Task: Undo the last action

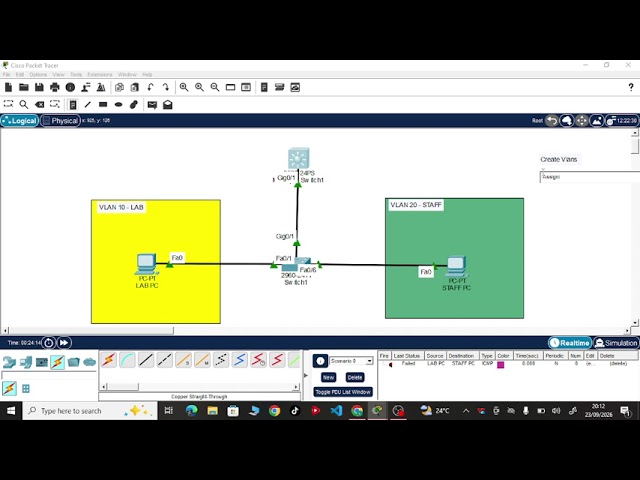Action: tap(150, 87)
